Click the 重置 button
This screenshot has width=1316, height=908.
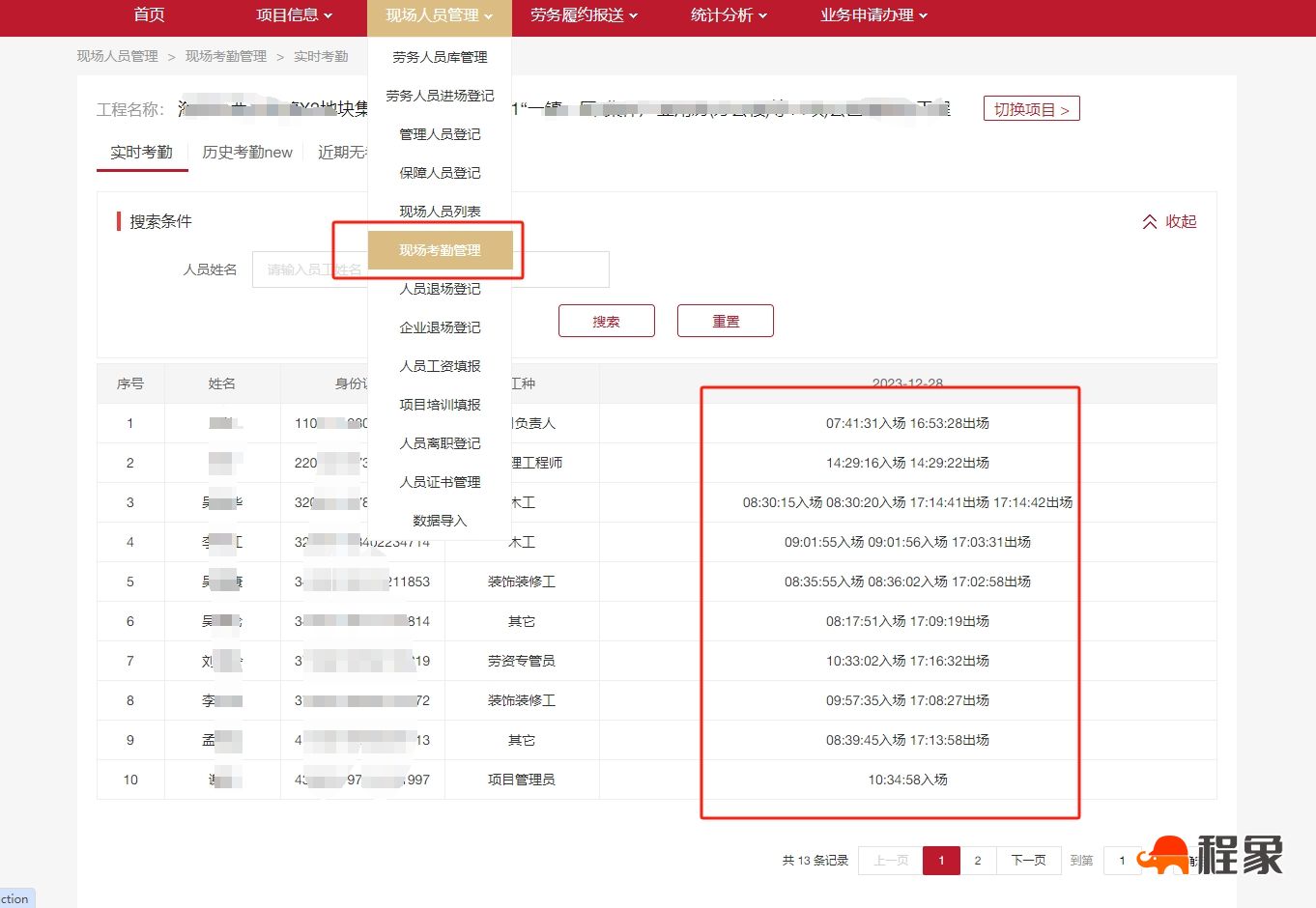point(726,321)
